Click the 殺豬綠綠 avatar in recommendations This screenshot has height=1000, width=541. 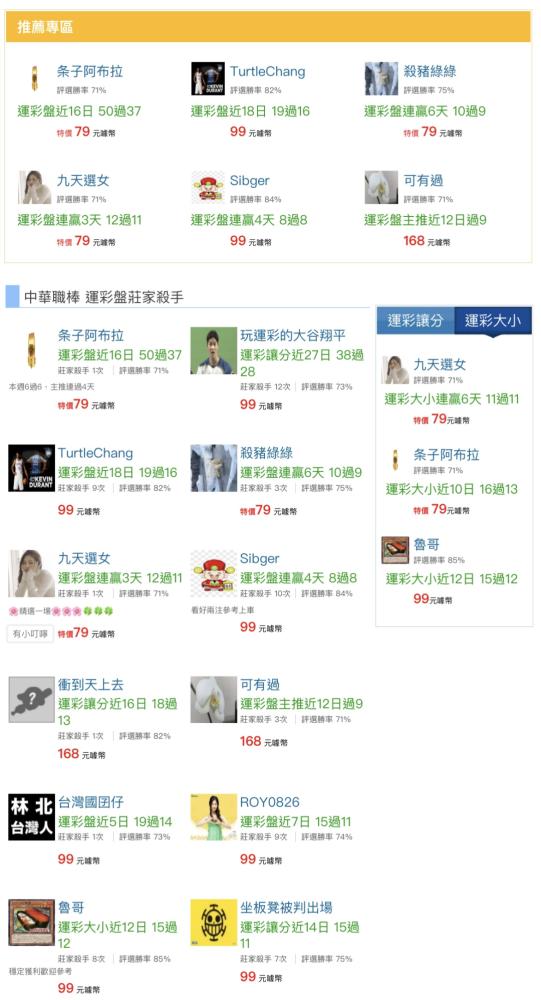pyautogui.click(x=382, y=79)
